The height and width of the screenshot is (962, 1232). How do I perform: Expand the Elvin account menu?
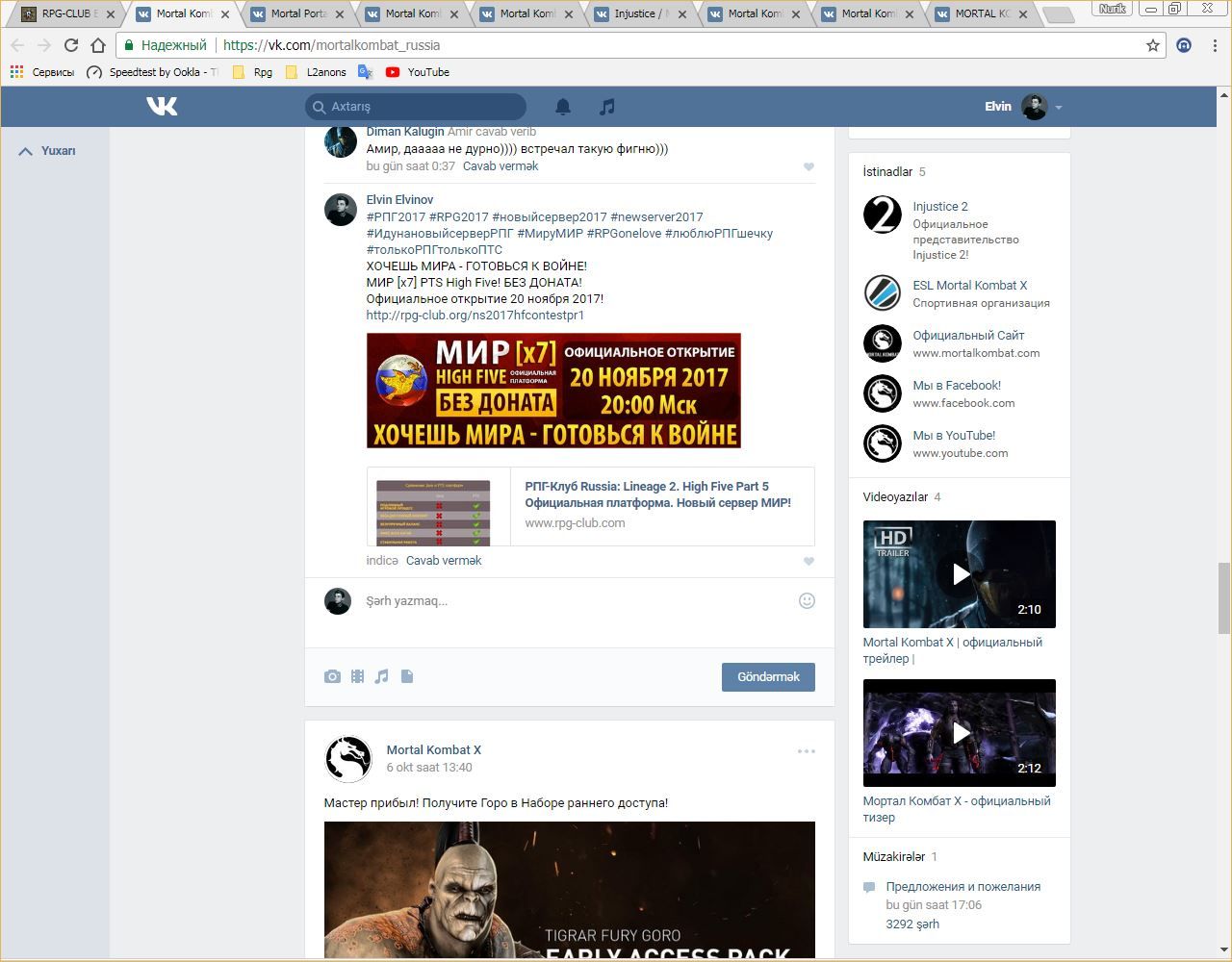[x=1023, y=107]
